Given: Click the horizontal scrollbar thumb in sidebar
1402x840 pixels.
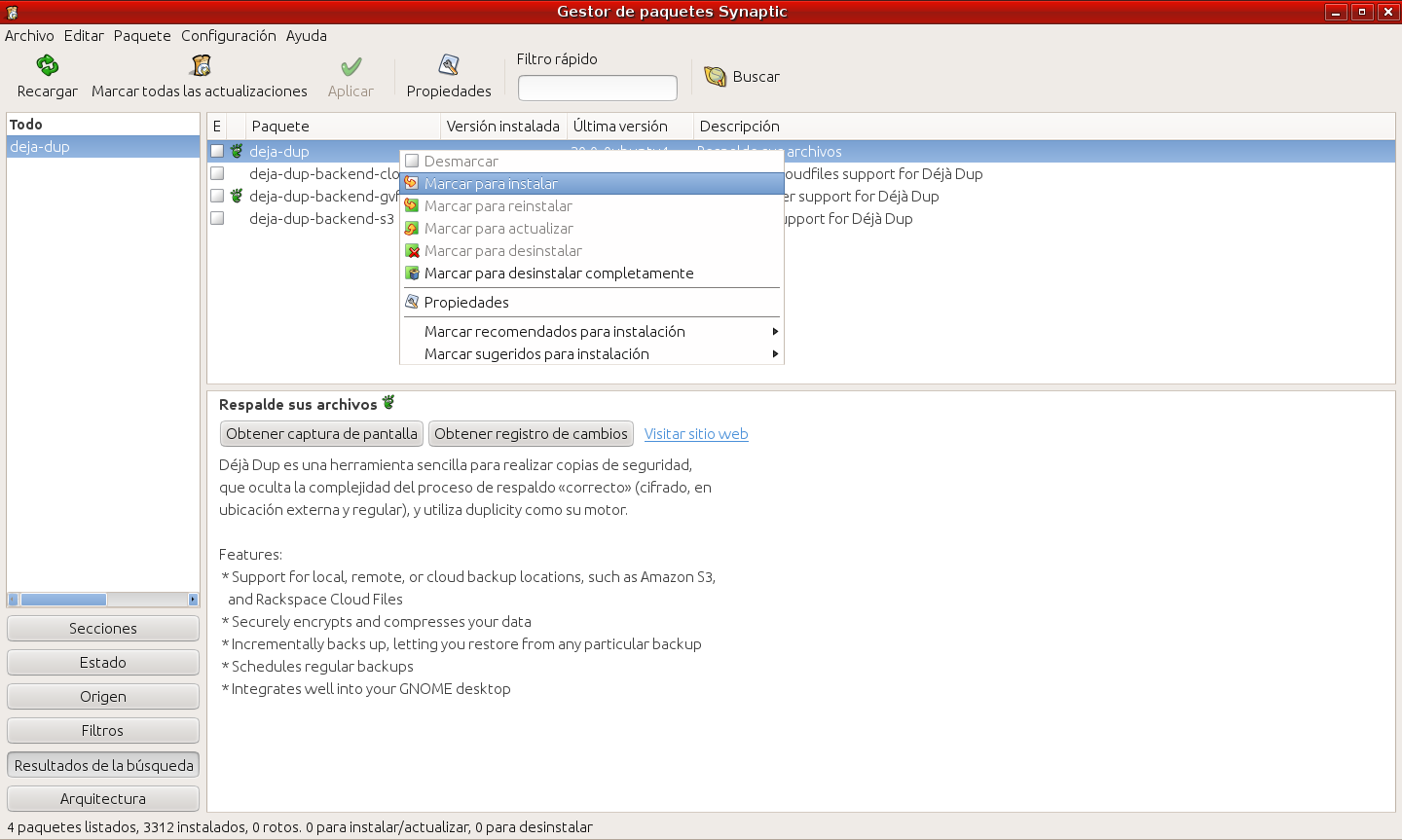Looking at the screenshot, I should [x=63, y=600].
